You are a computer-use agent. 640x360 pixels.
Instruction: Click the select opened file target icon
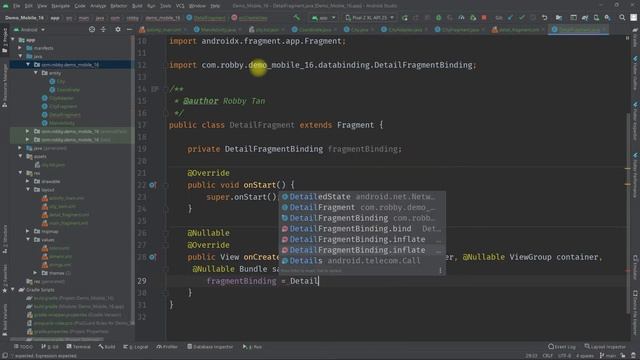(92, 29)
